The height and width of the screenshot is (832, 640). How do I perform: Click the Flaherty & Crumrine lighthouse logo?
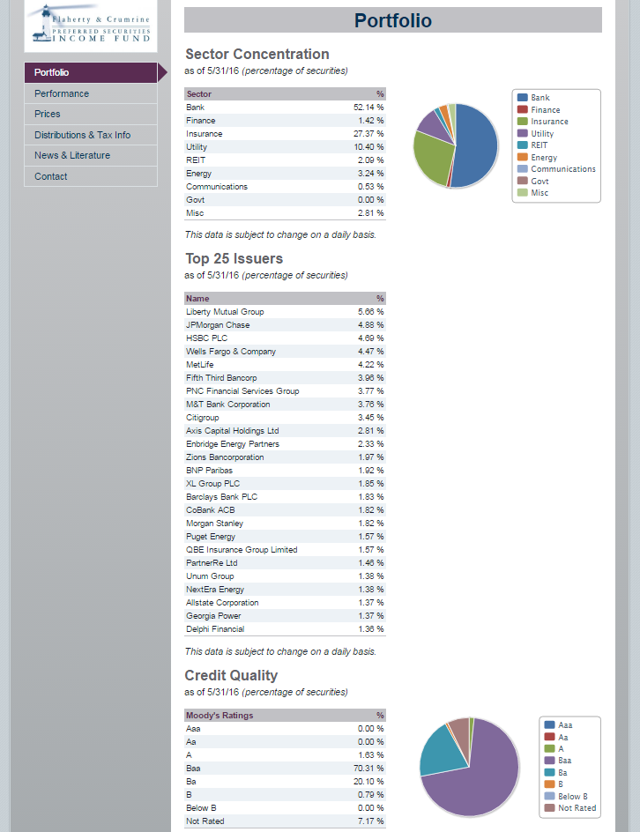tap(91, 24)
